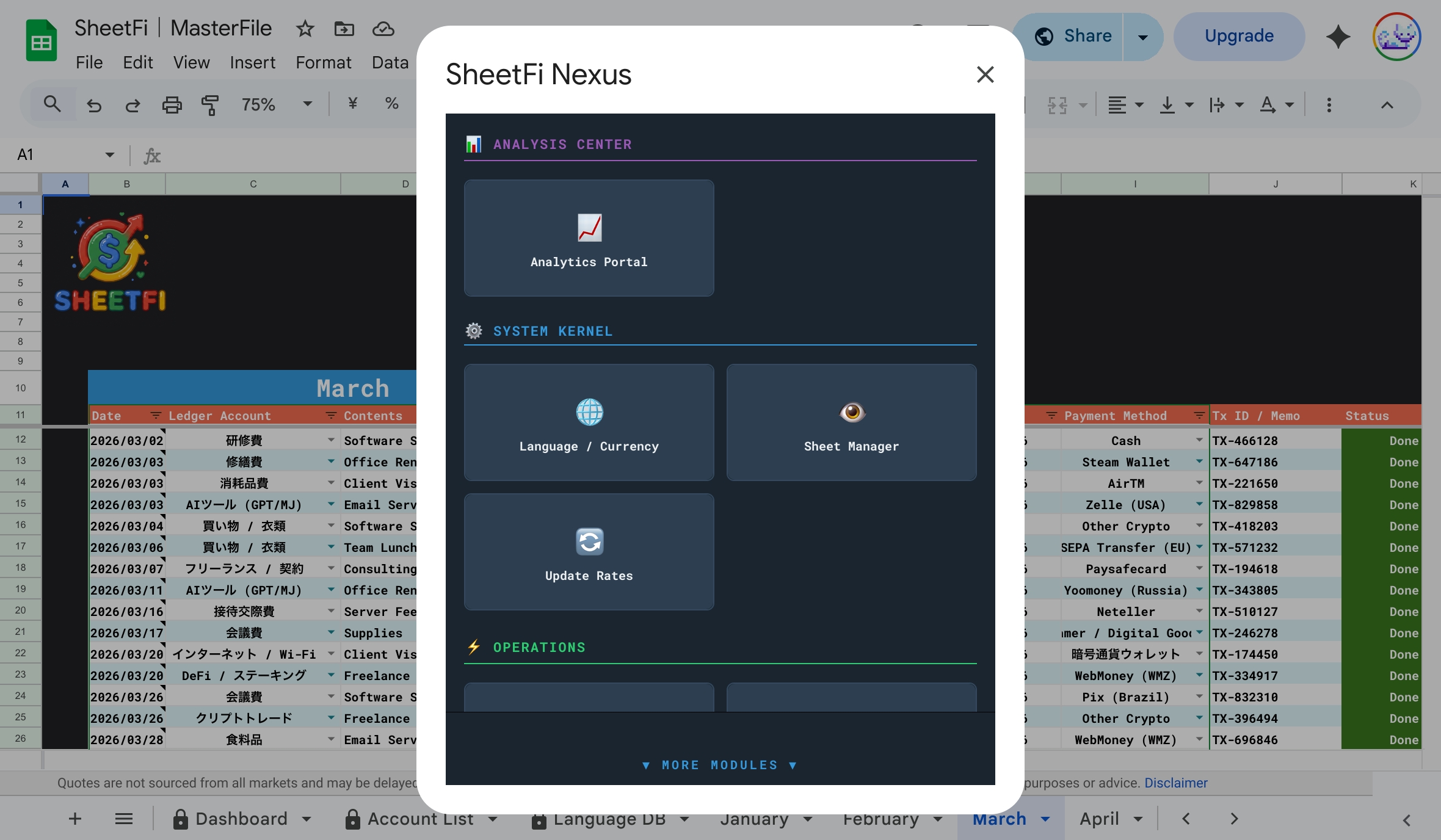Viewport: 1441px width, 840px height.
Task: Expand the MORE MODULES section
Action: coord(720,765)
